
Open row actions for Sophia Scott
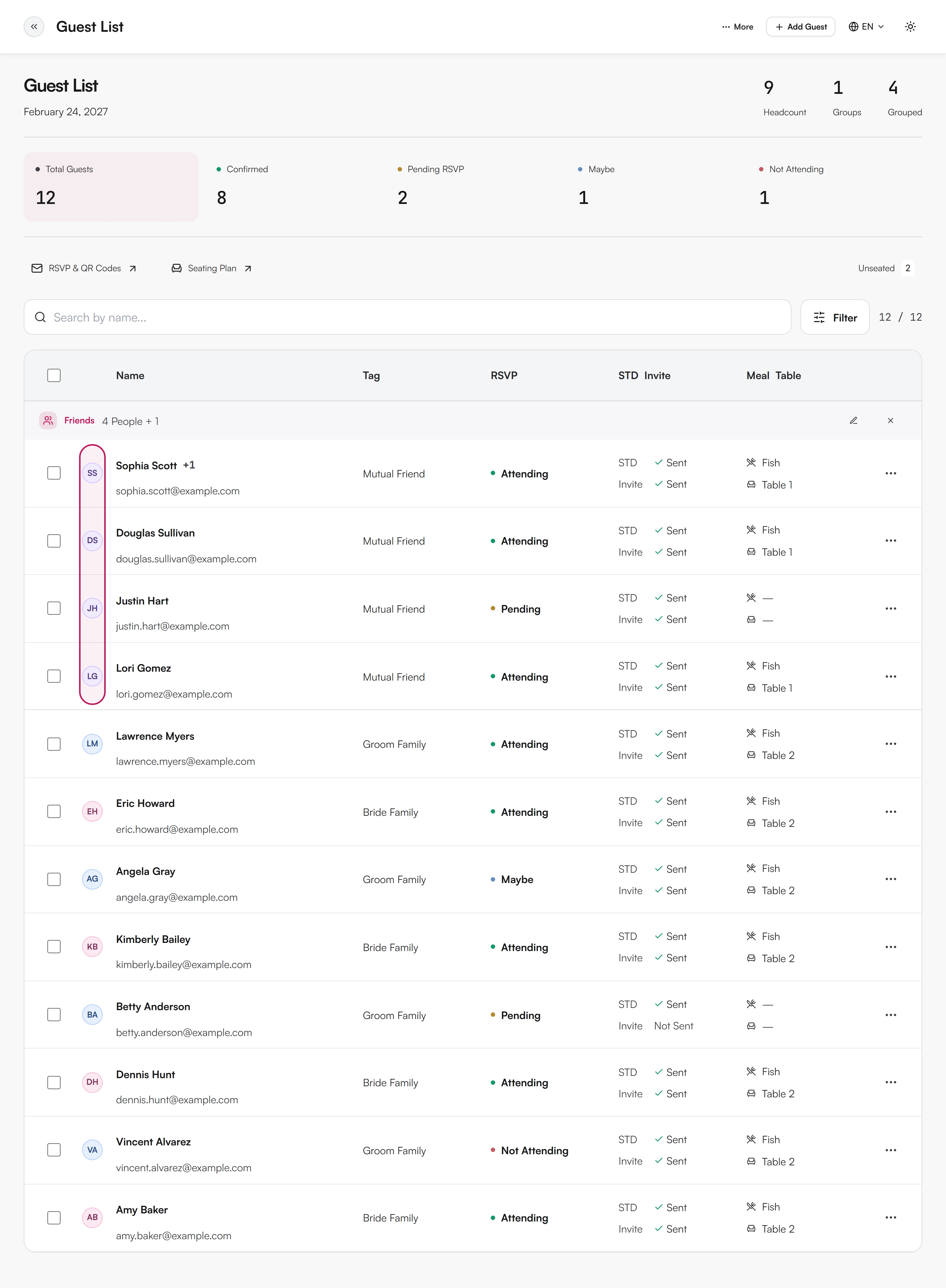891,473
